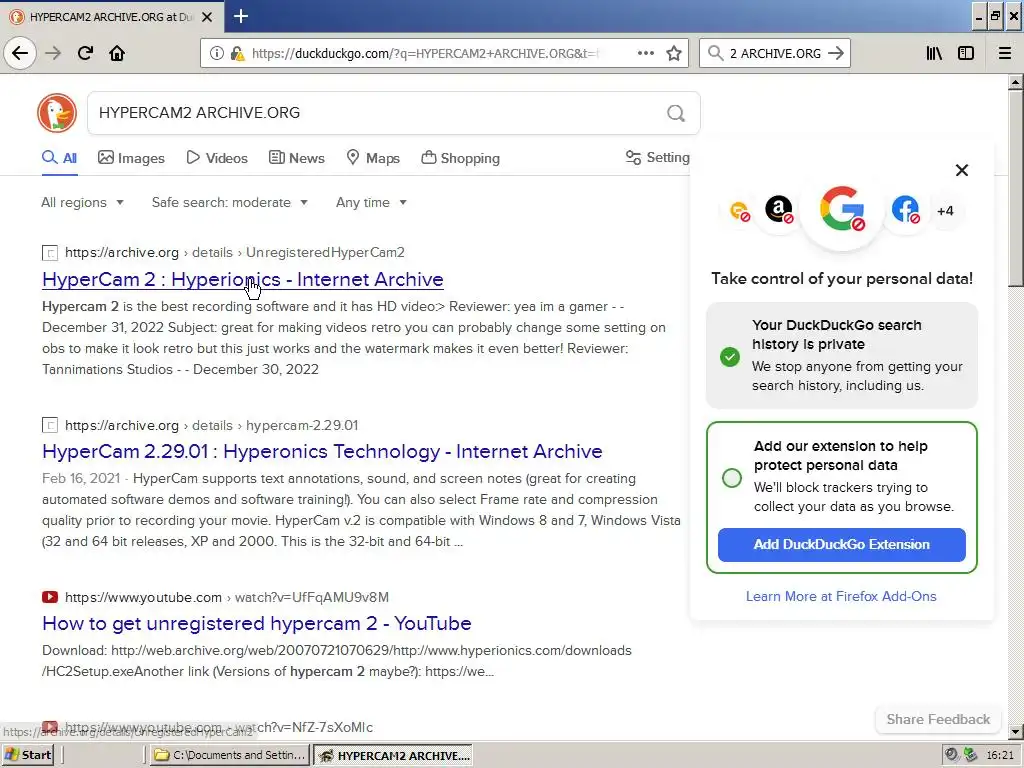Click the Amazon blocked tracker icon

click(x=778, y=210)
